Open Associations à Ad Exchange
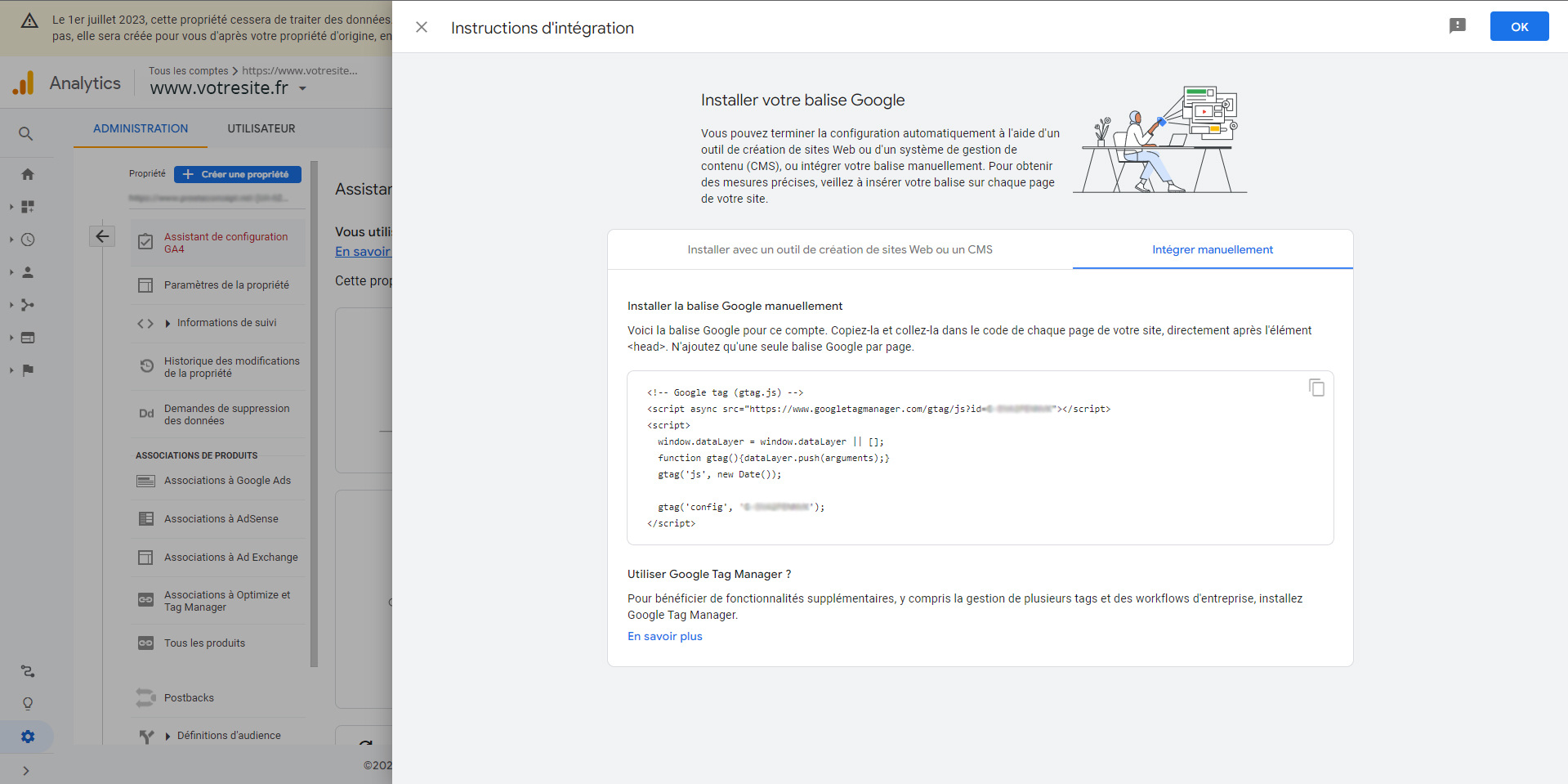Image resolution: width=1568 pixels, height=784 pixels. [x=218, y=558]
